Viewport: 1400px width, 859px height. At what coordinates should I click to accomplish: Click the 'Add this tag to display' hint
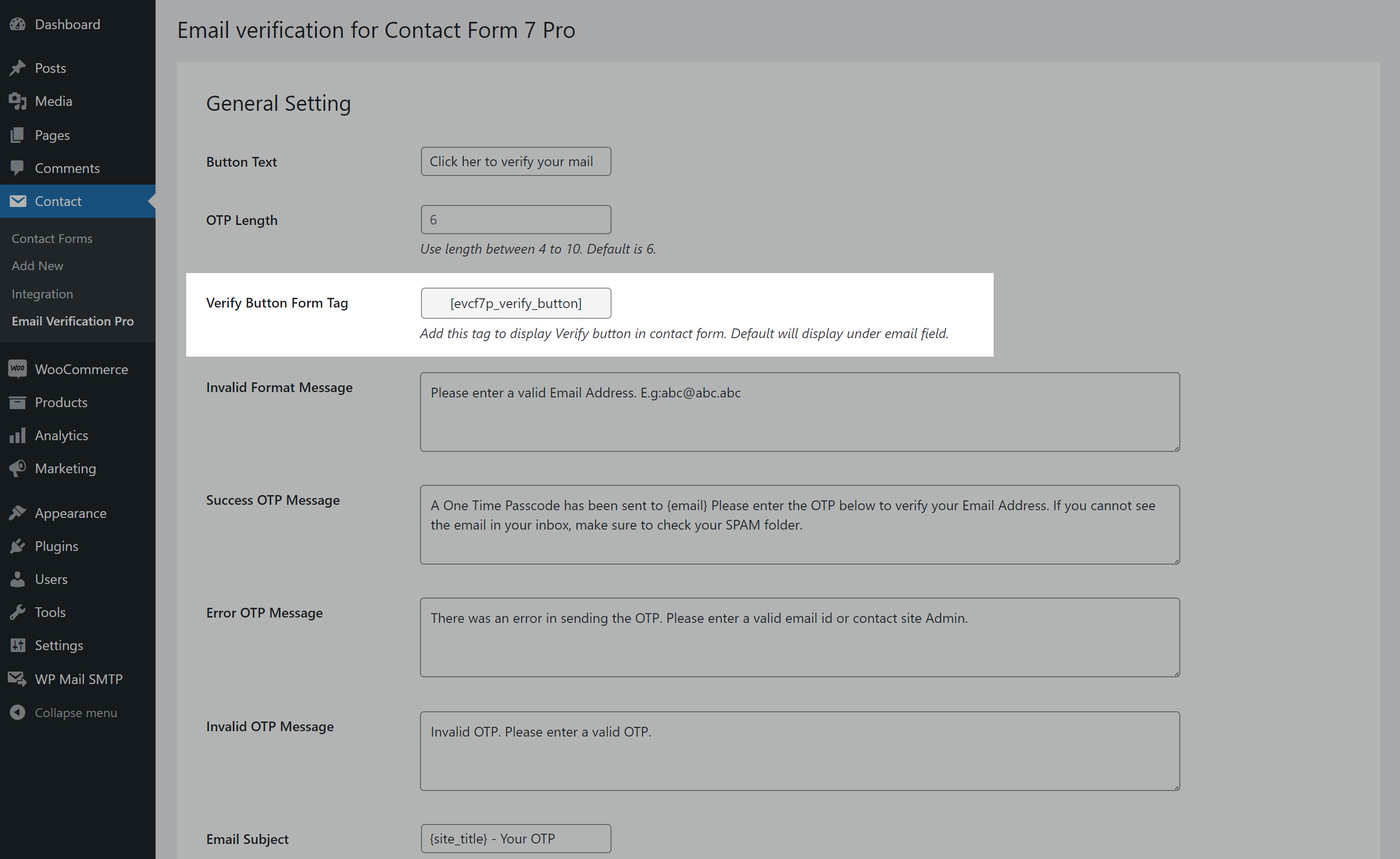[x=684, y=333]
